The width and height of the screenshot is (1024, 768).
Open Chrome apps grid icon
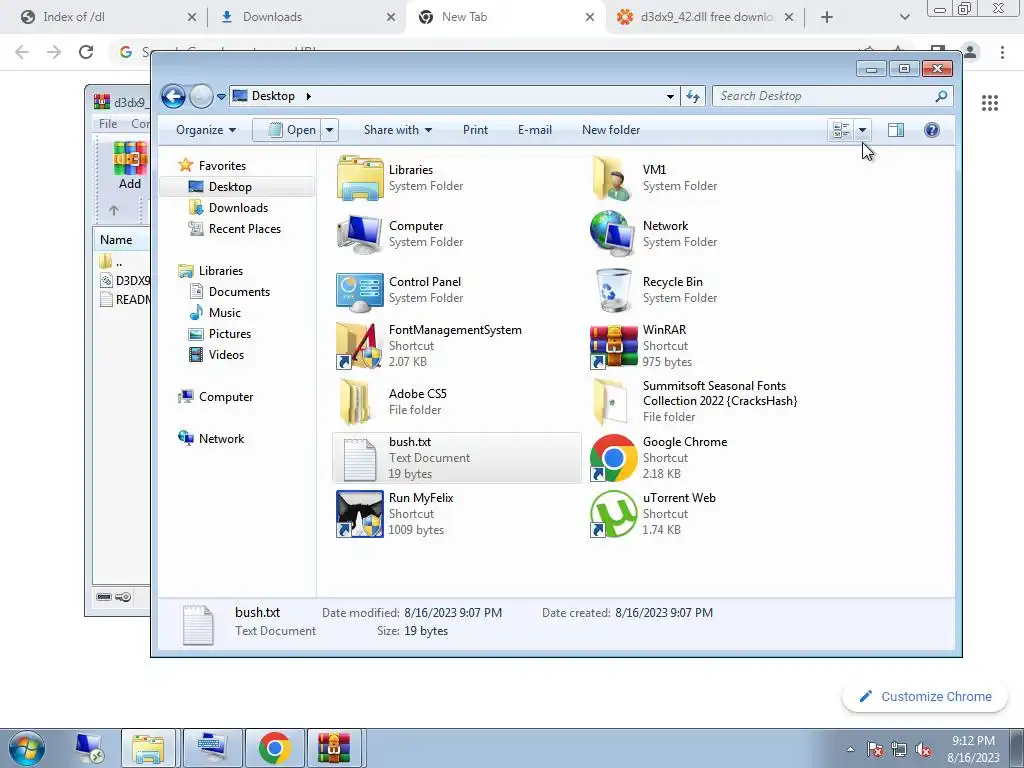point(990,103)
